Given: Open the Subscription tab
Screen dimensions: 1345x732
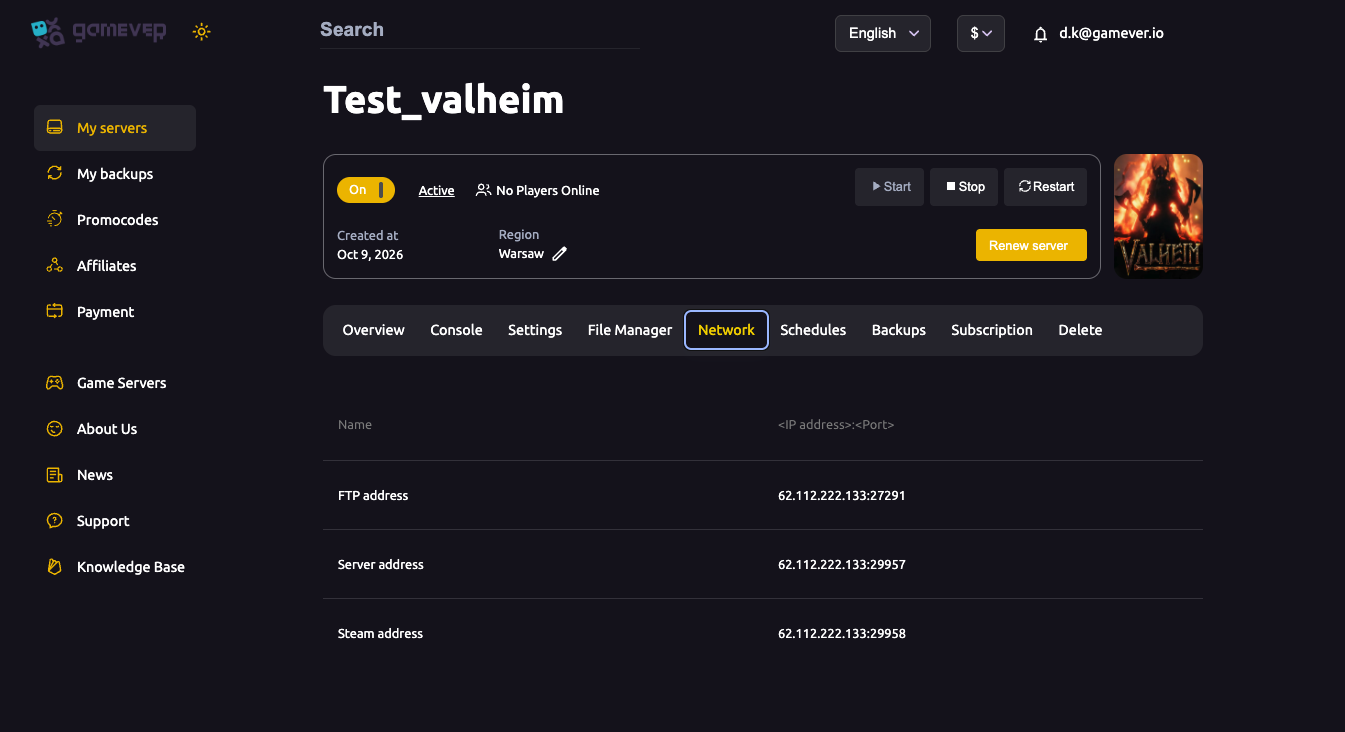Looking at the screenshot, I should pos(992,330).
